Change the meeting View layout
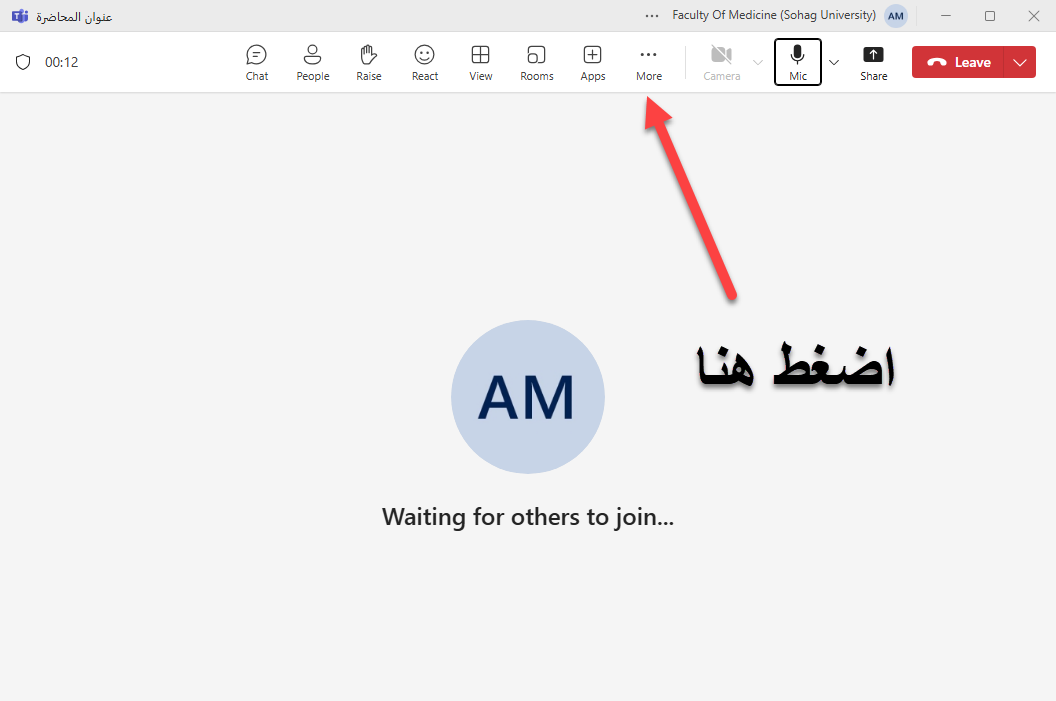This screenshot has width=1056, height=701. 481,62
